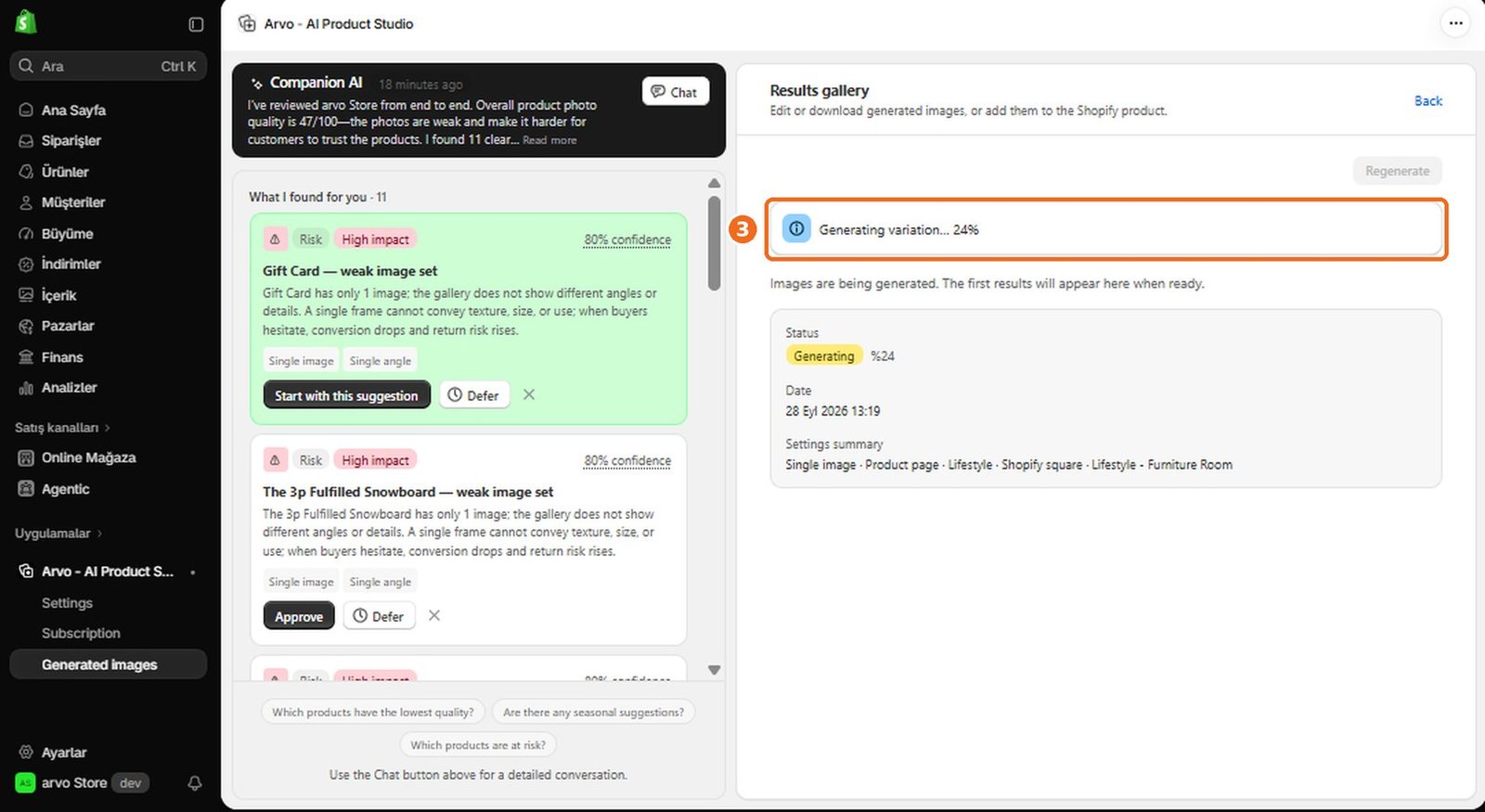Click the search magnifier icon

click(26, 66)
